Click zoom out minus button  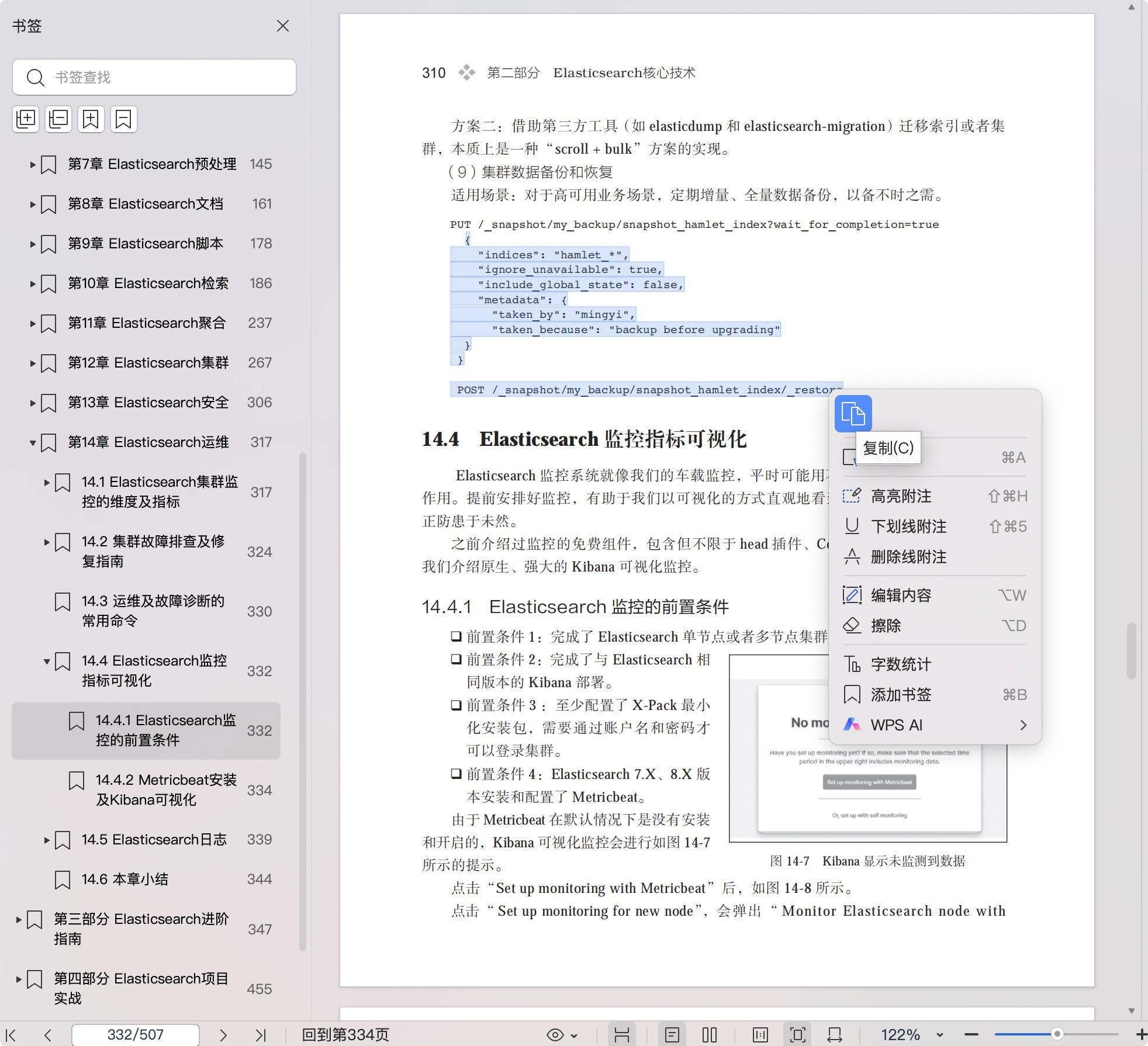[971, 1035]
